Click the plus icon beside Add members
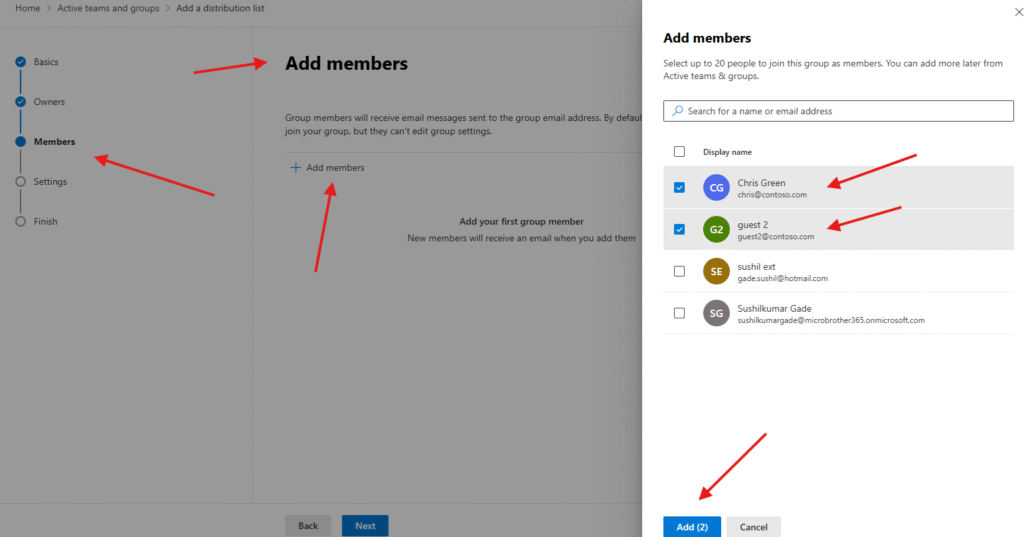The height and width of the screenshot is (537, 1024). tap(295, 168)
